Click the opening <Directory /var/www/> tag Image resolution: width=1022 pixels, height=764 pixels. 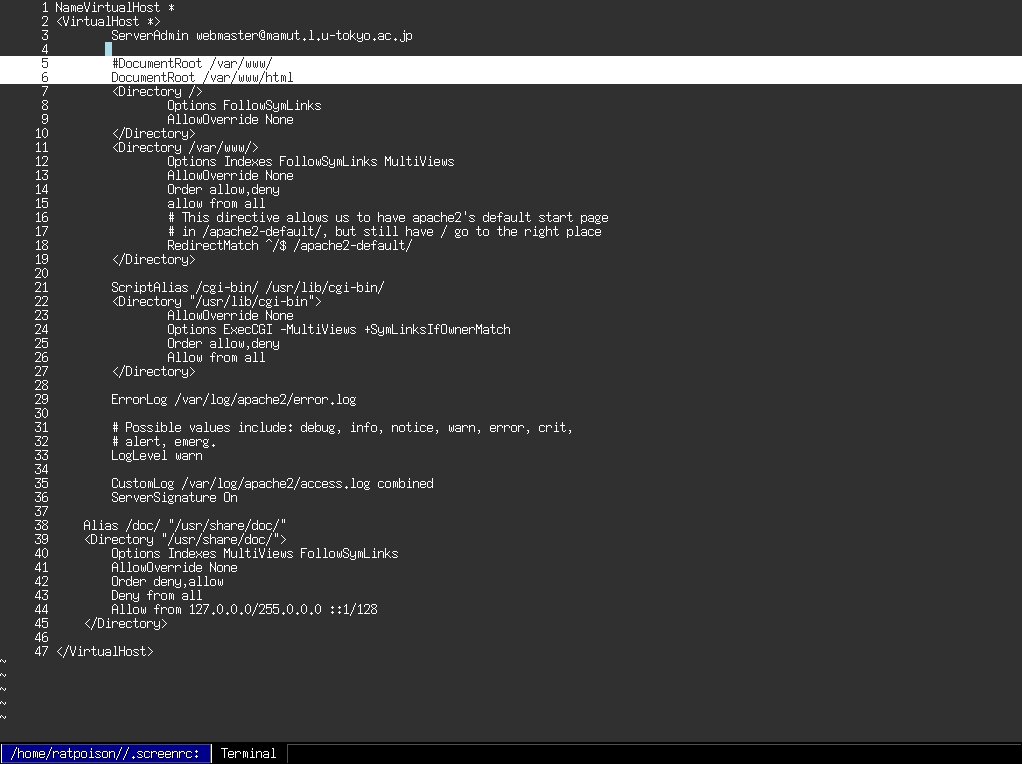coord(185,148)
